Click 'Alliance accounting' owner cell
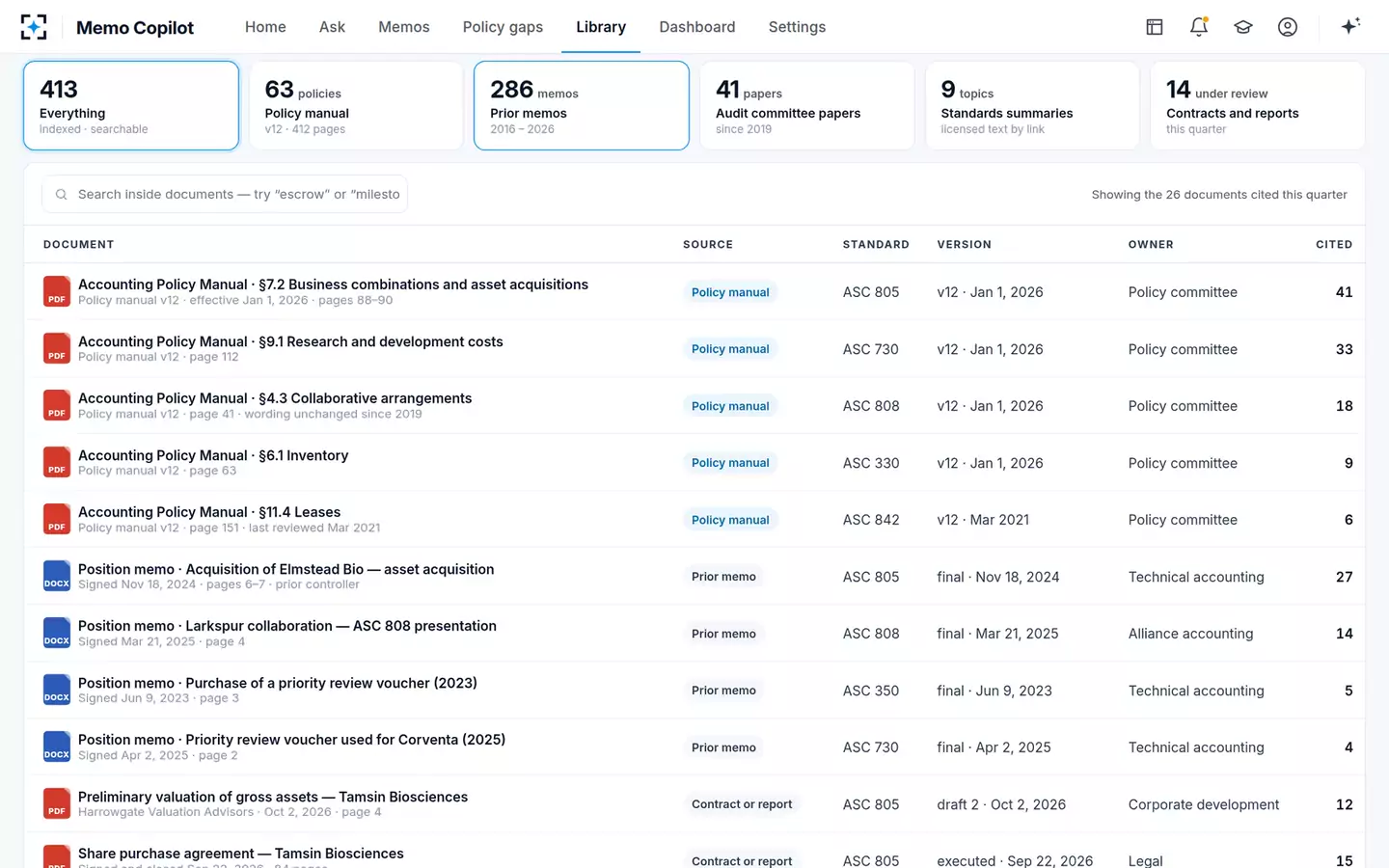The width and height of the screenshot is (1389, 868). click(1191, 634)
